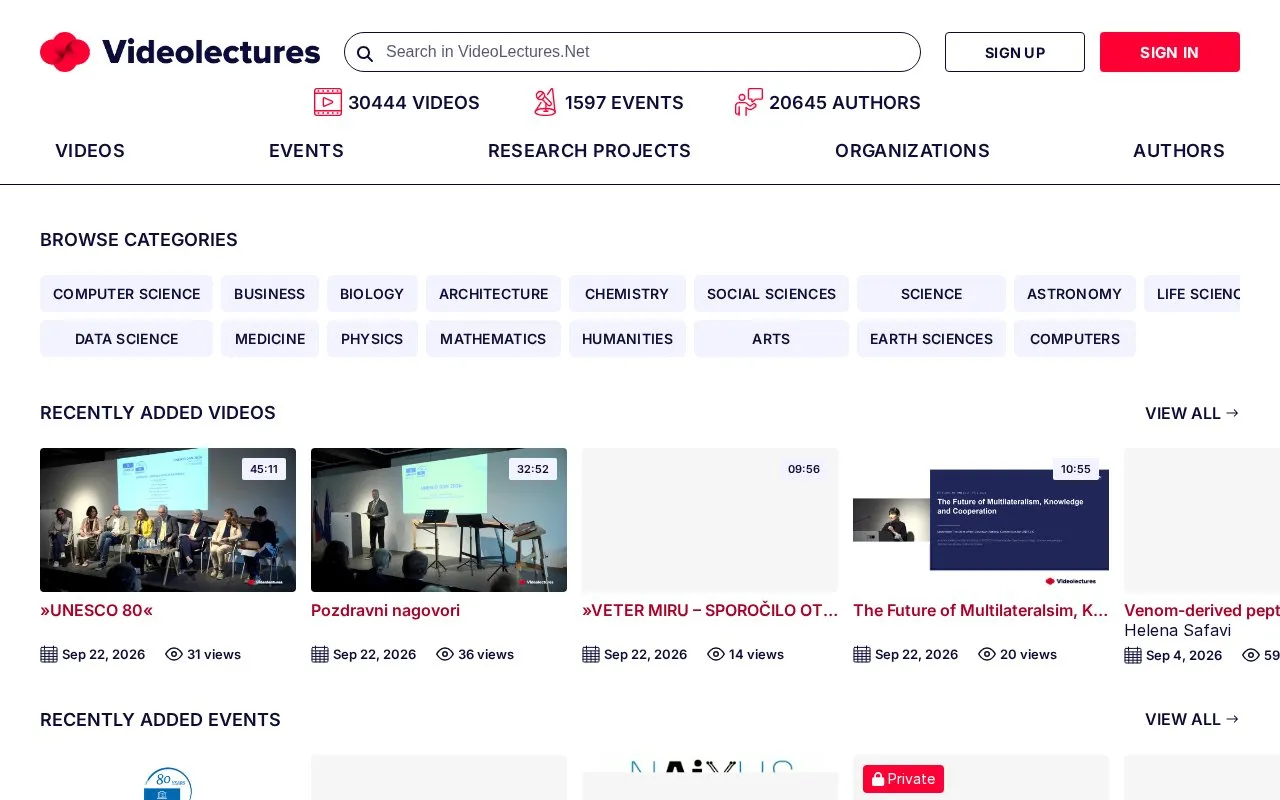
Task: Click the calendar icon under Pozdravni nagovori
Action: [320, 654]
